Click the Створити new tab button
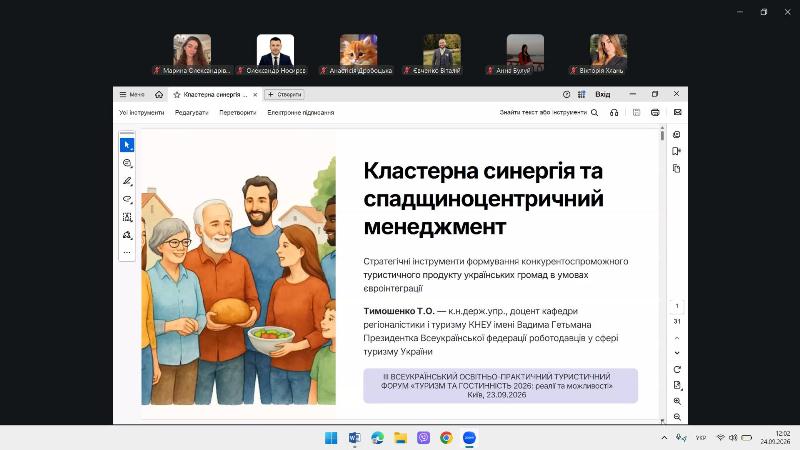800x450 pixels. (285, 94)
